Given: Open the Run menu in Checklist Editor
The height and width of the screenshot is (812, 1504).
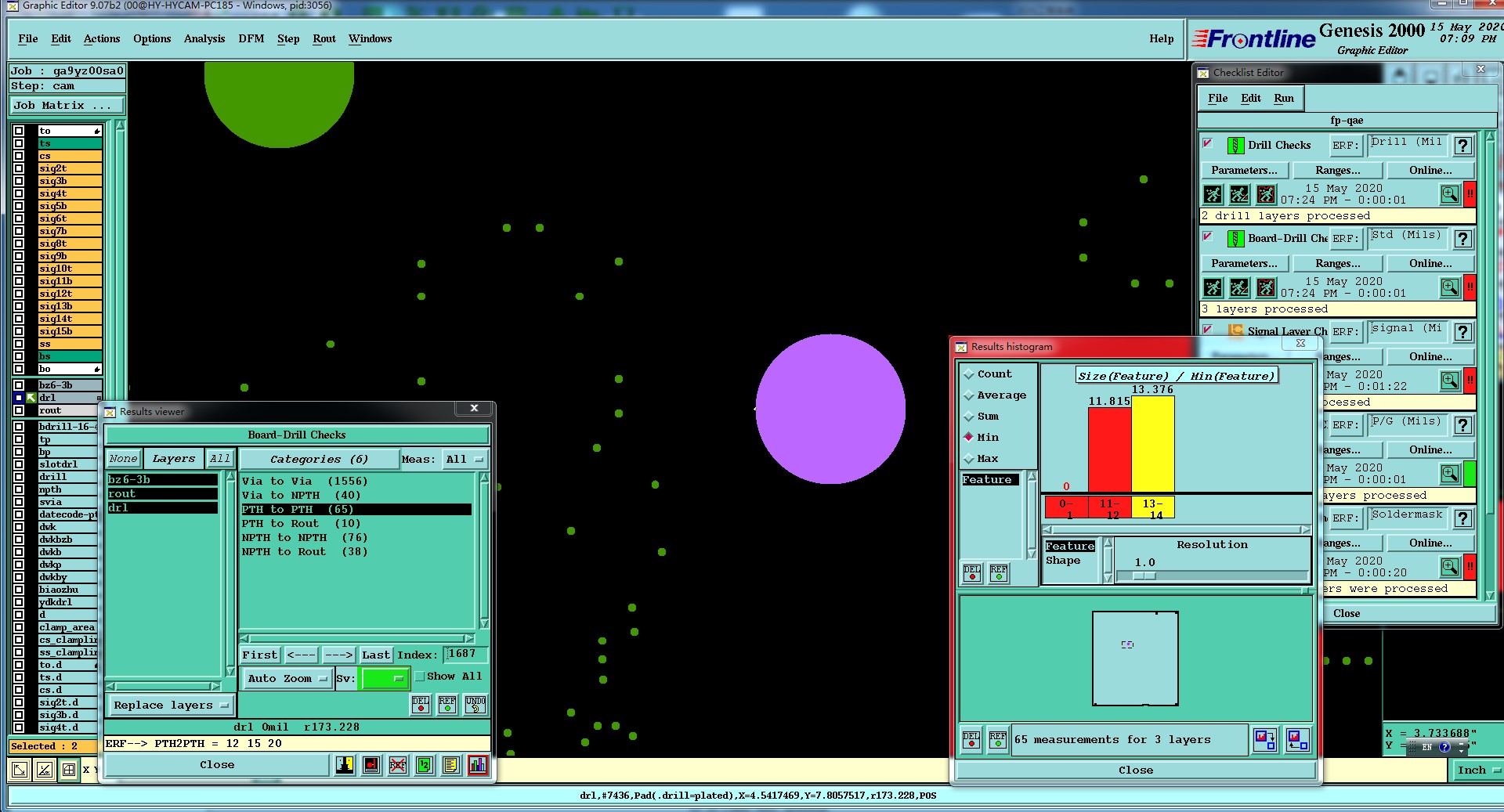Looking at the screenshot, I should [1284, 98].
